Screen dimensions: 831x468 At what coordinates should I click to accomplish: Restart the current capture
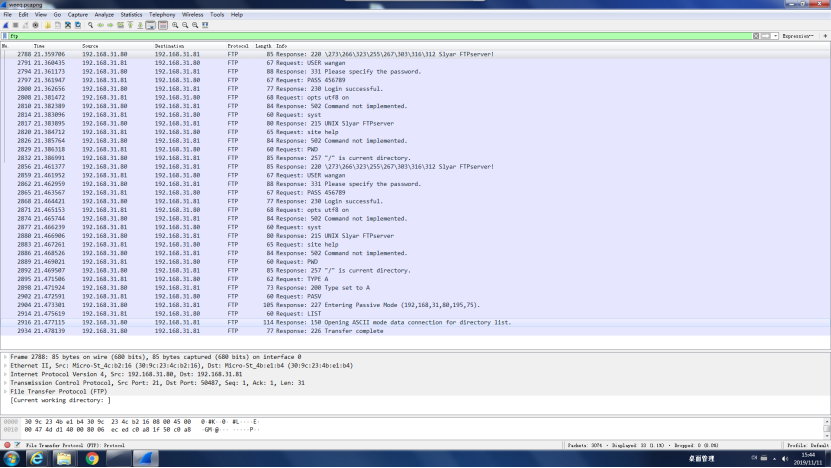click(25, 25)
